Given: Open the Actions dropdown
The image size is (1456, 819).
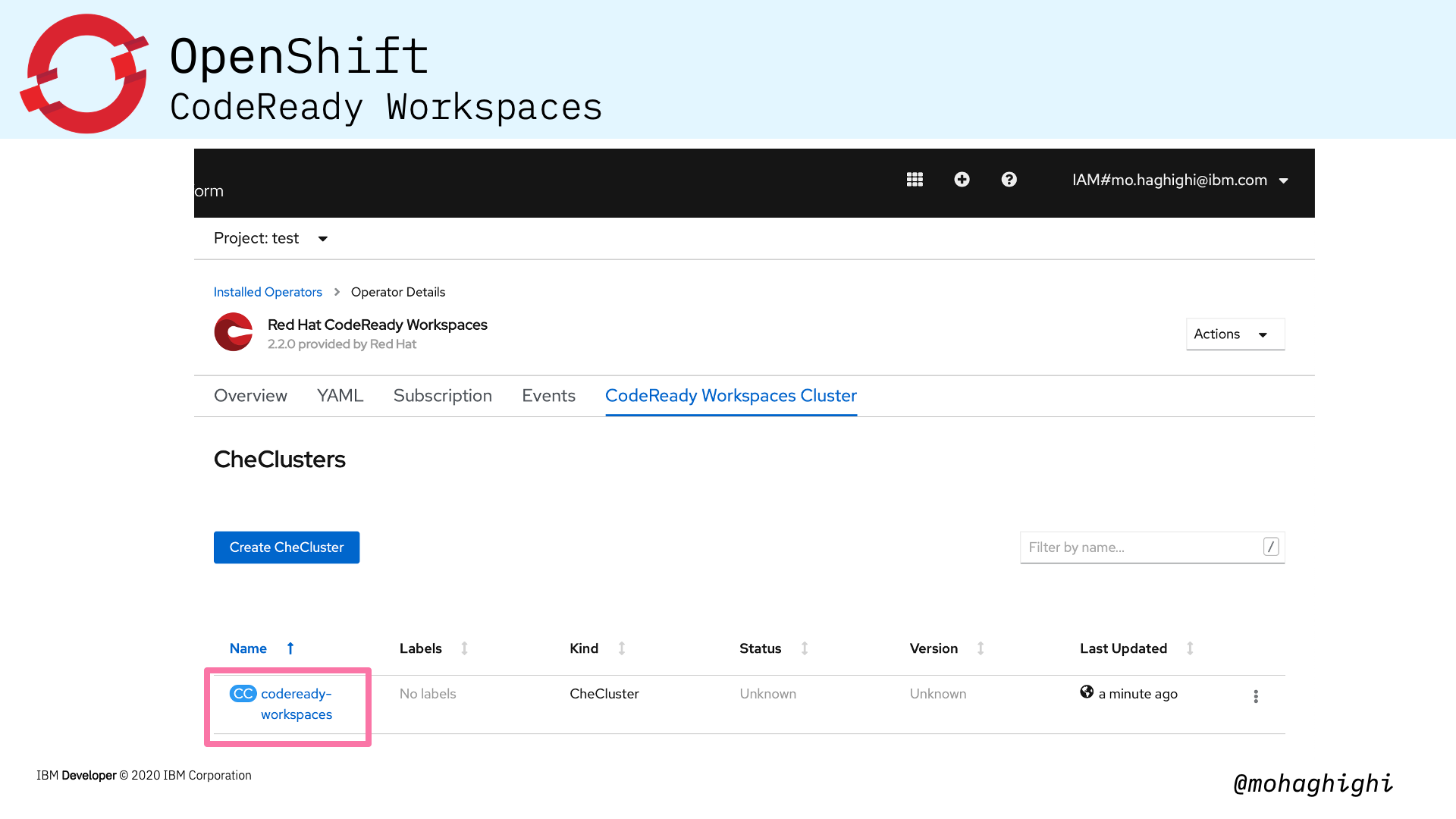Looking at the screenshot, I should pyautogui.click(x=1235, y=334).
